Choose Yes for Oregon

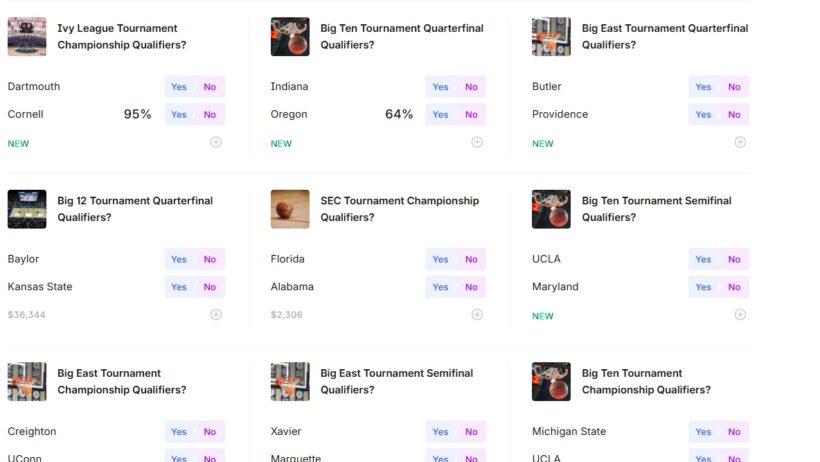coord(440,114)
